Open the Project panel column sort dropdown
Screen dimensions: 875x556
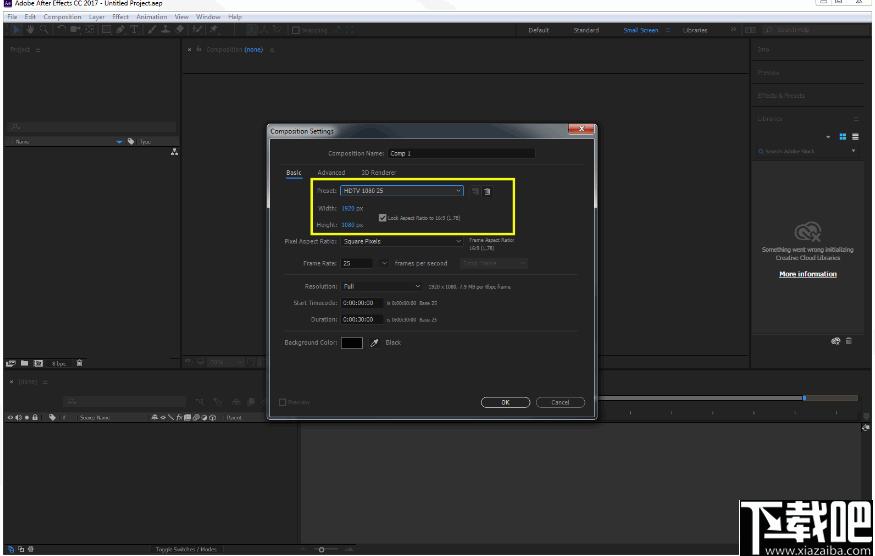coord(119,142)
